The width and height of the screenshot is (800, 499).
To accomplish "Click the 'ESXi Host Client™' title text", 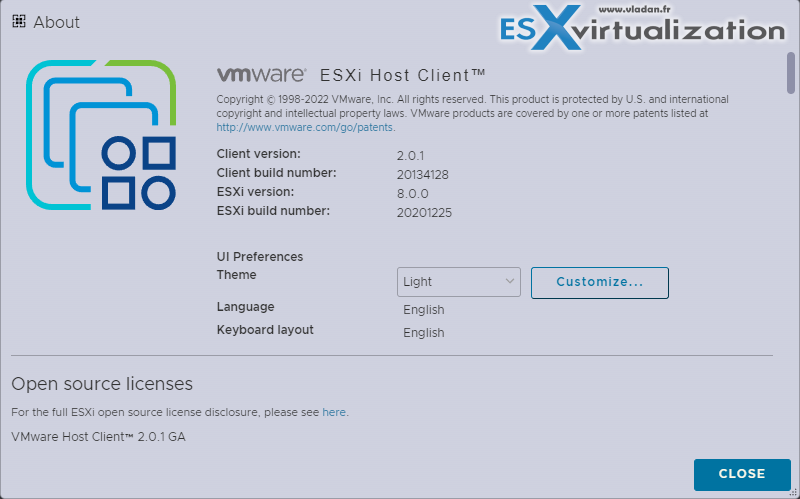I will pyautogui.click(x=403, y=76).
